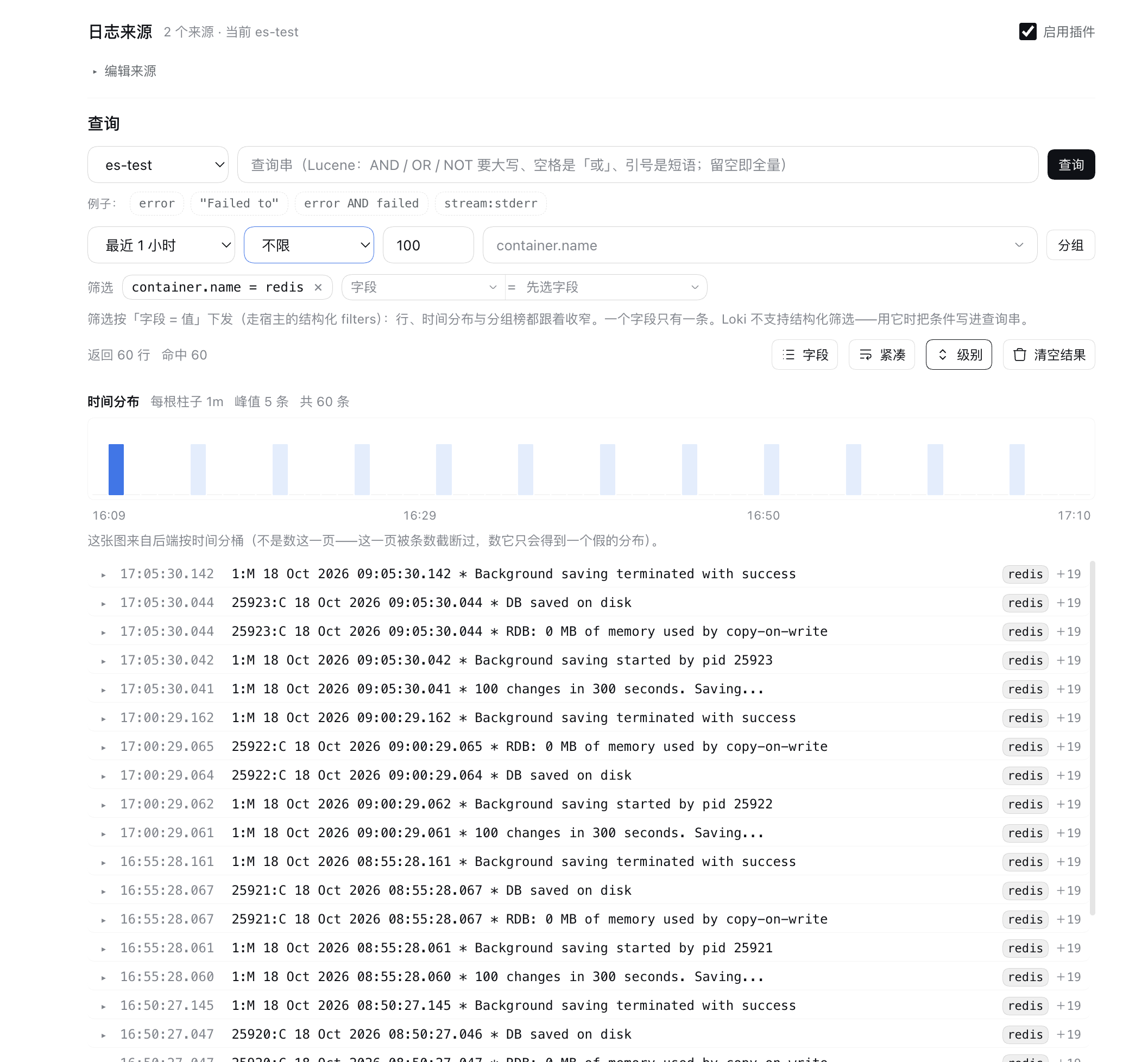Click the black 查询 button
Viewport: 1148px width, 1062px height.
pyautogui.click(x=1070, y=165)
